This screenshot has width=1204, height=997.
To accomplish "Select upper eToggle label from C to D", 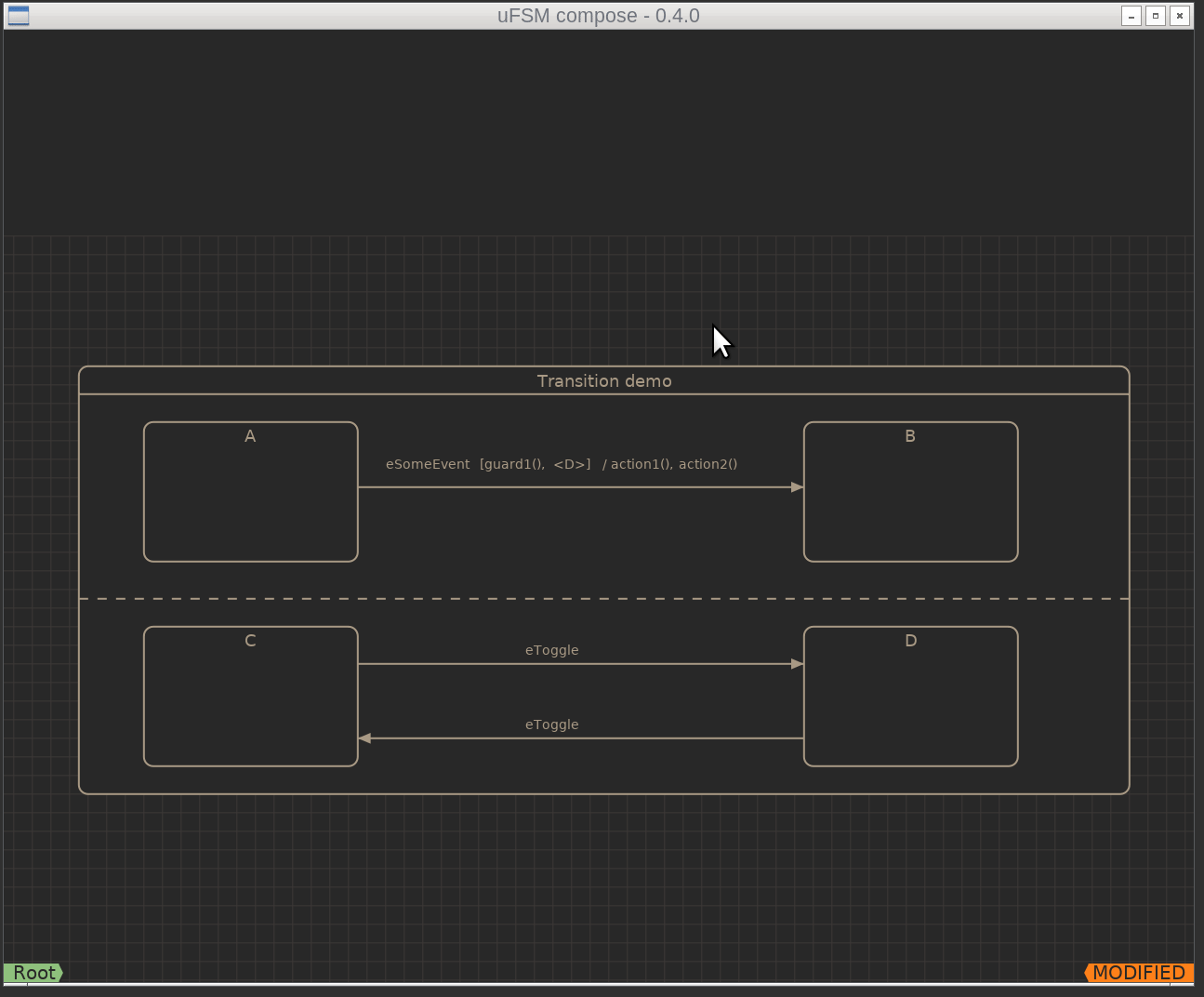I will (552, 650).
